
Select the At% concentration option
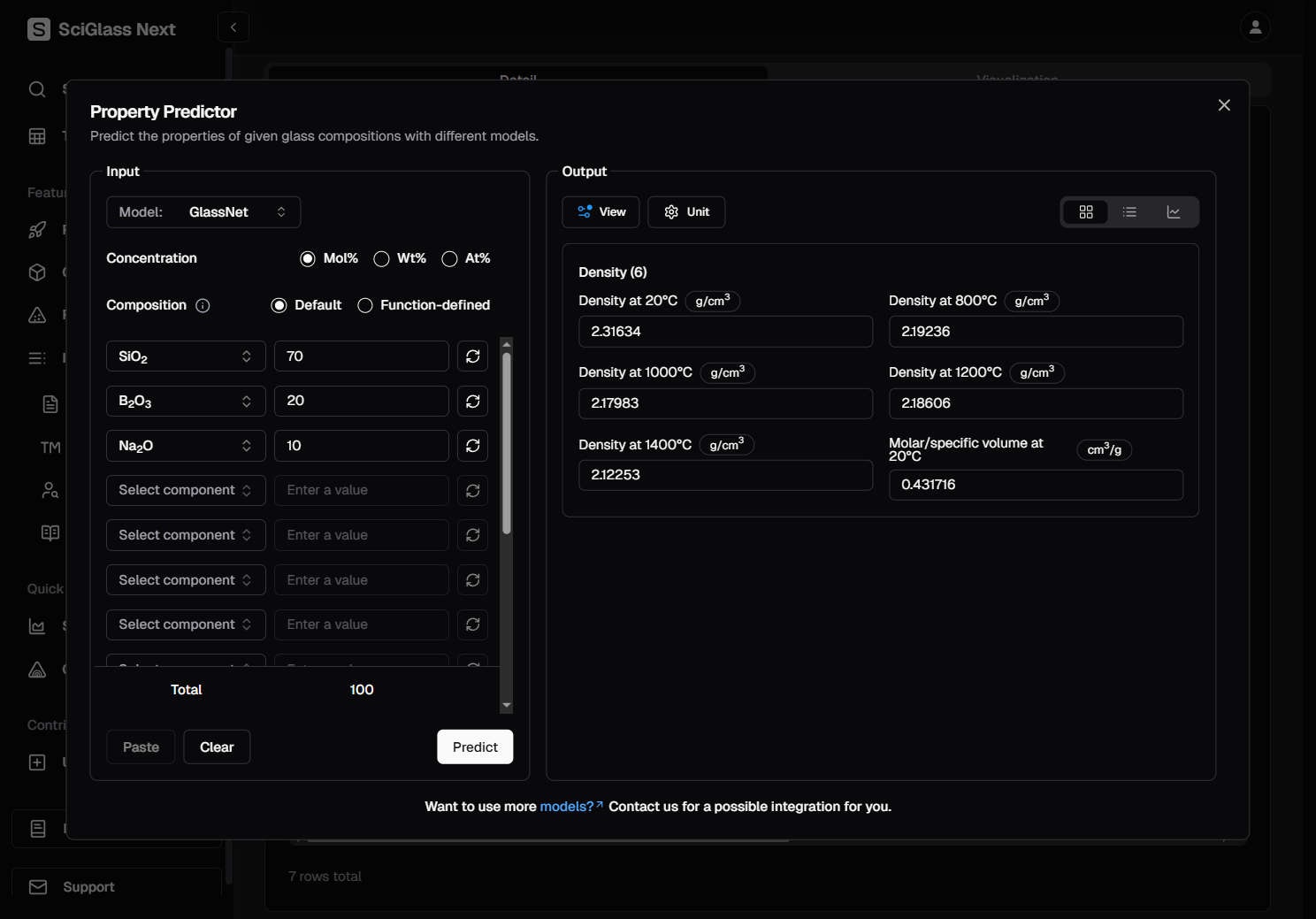(450, 259)
